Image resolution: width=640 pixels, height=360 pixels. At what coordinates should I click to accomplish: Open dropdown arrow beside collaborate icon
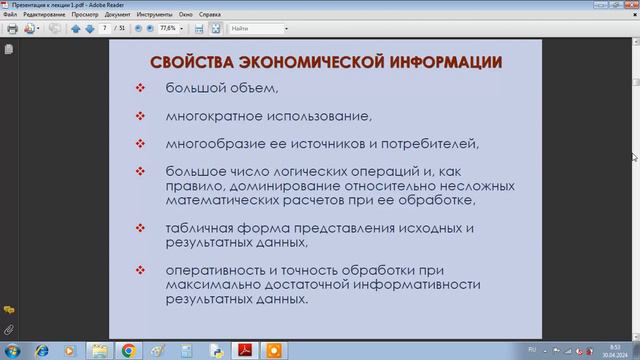pyautogui.click(x=38, y=29)
